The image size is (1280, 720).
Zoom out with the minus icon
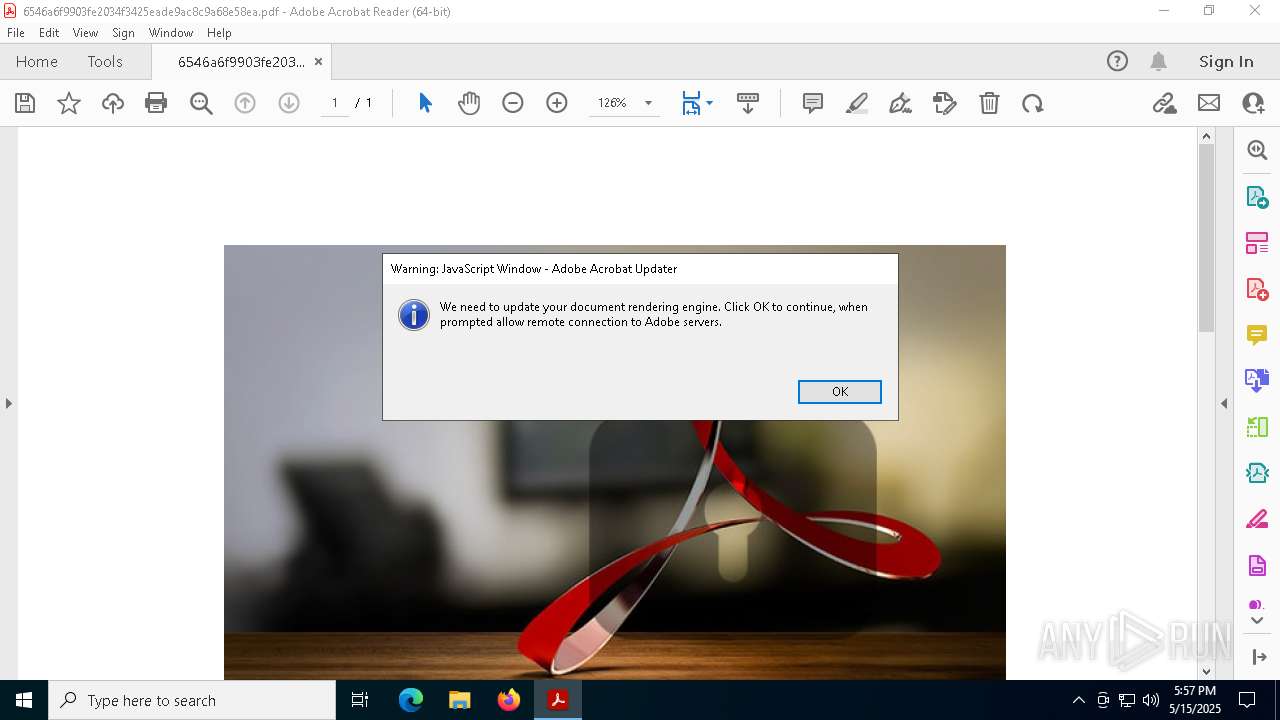513,103
